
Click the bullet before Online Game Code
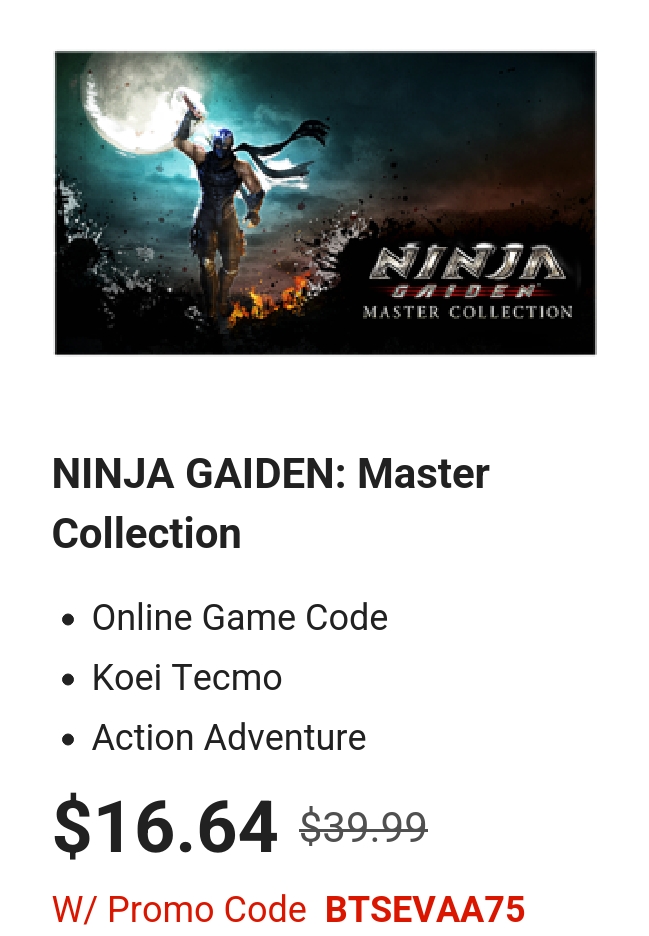68,620
